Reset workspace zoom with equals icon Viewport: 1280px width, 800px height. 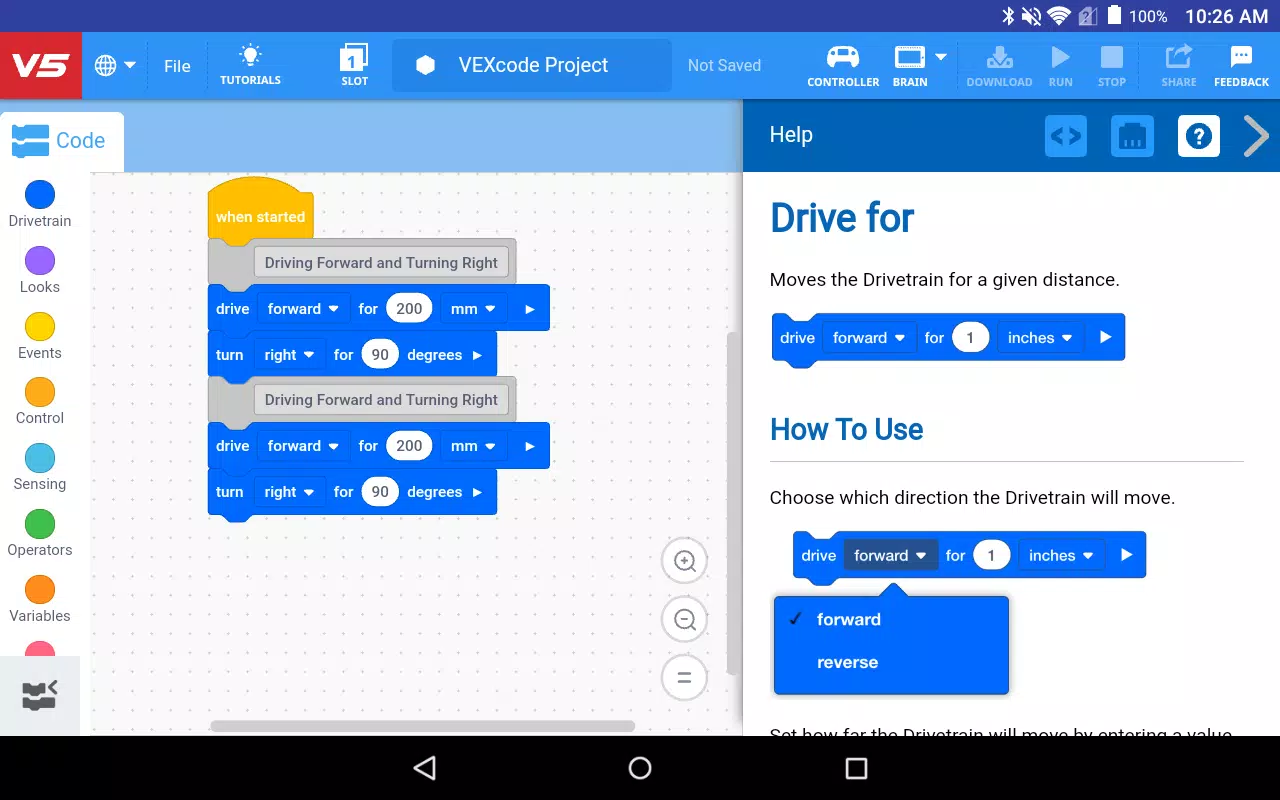685,678
